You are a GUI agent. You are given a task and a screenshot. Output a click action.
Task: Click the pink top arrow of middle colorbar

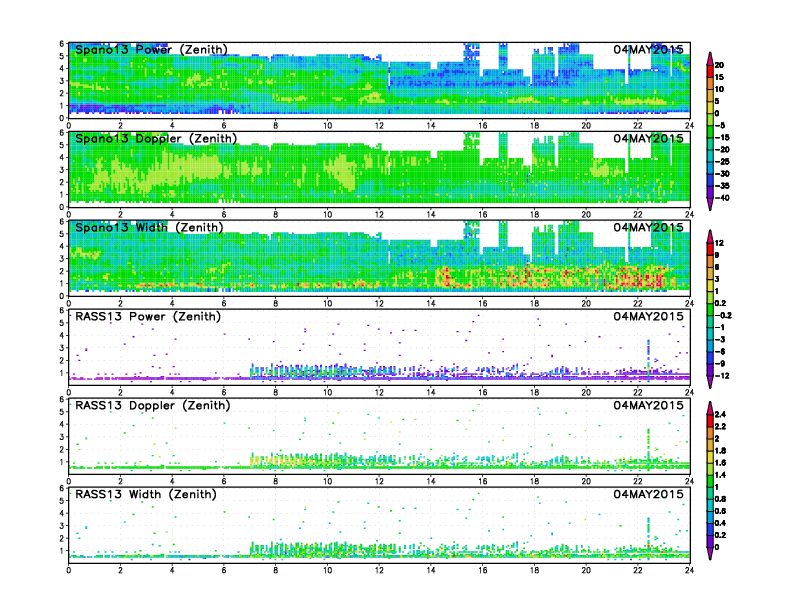click(x=710, y=236)
